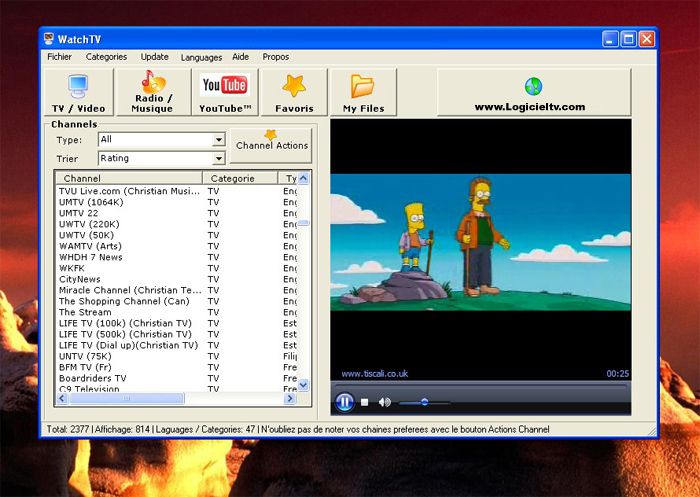700x497 pixels.
Task: Open the Update menu
Action: click(154, 57)
